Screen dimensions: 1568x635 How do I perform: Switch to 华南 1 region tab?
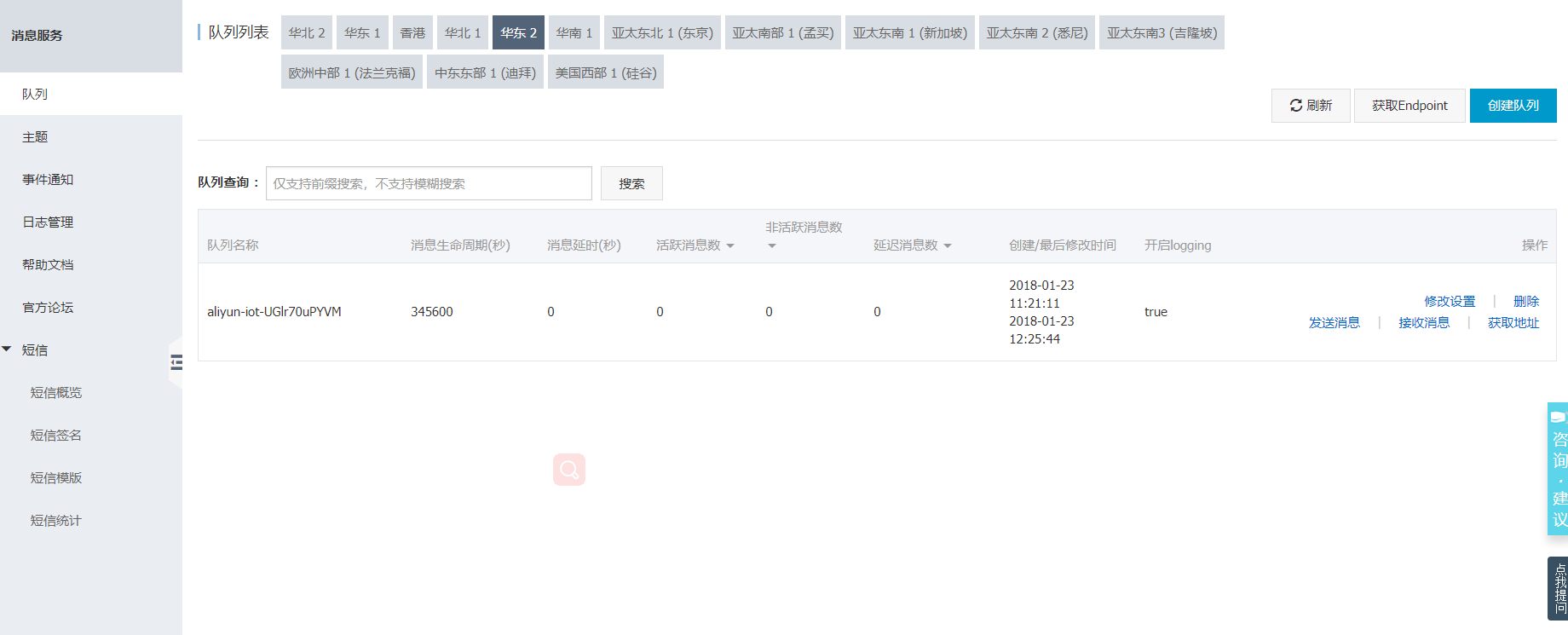pos(574,32)
